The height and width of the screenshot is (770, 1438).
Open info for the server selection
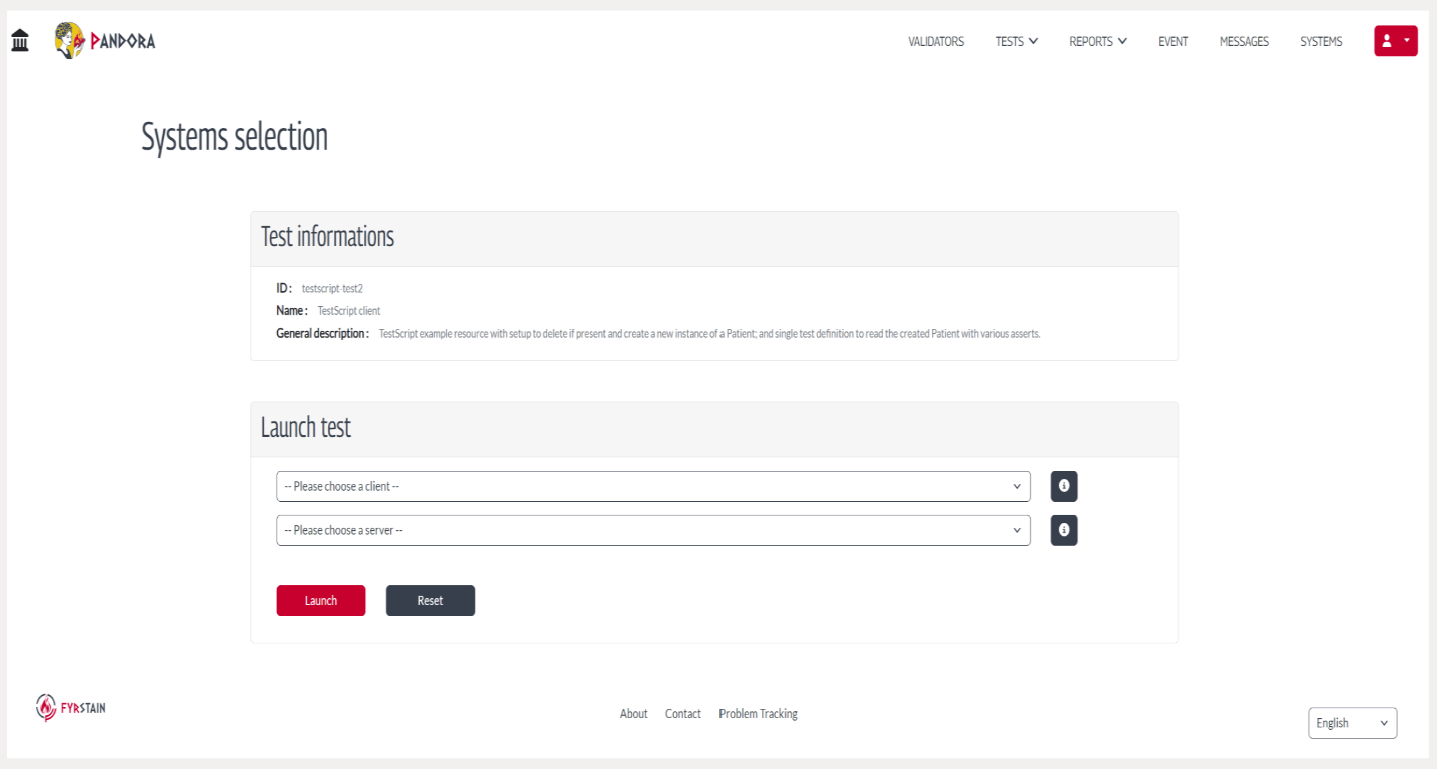pyautogui.click(x=1063, y=530)
